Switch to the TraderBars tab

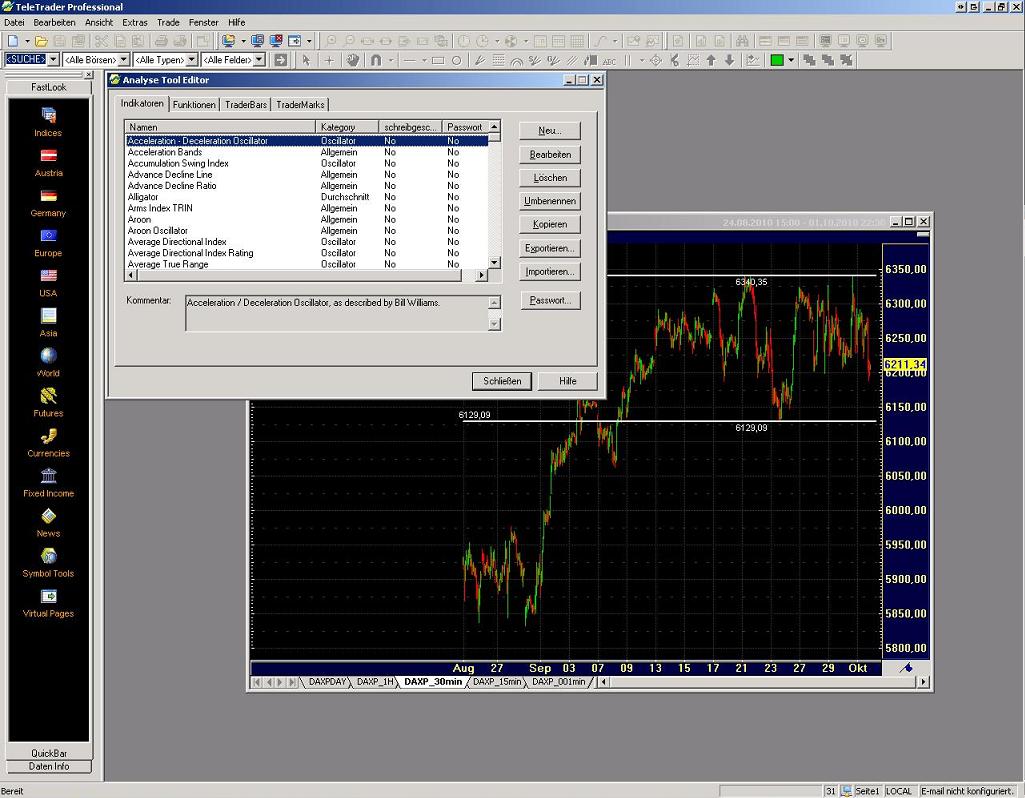click(x=246, y=105)
